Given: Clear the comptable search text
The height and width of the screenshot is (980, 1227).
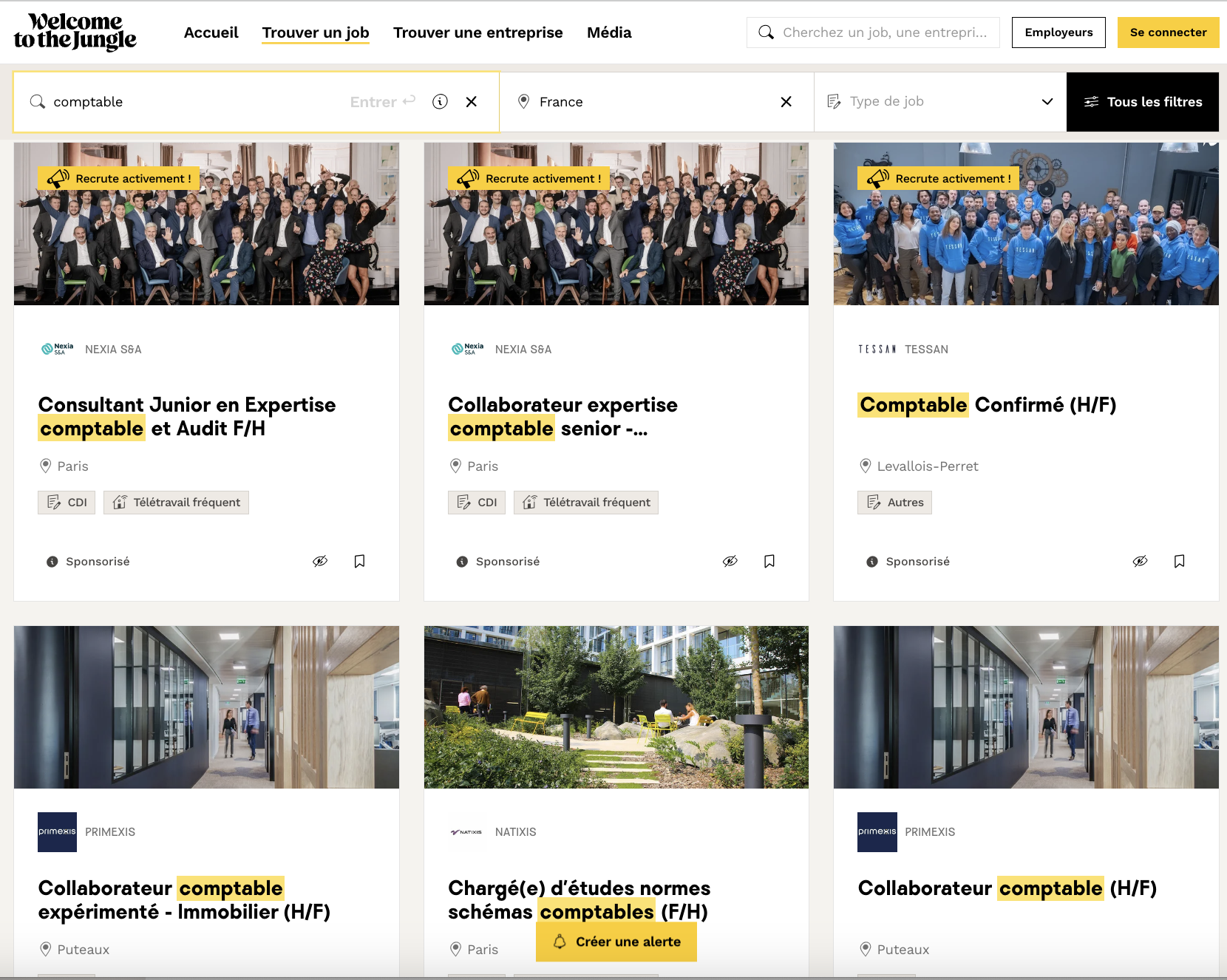Looking at the screenshot, I should pos(472,102).
